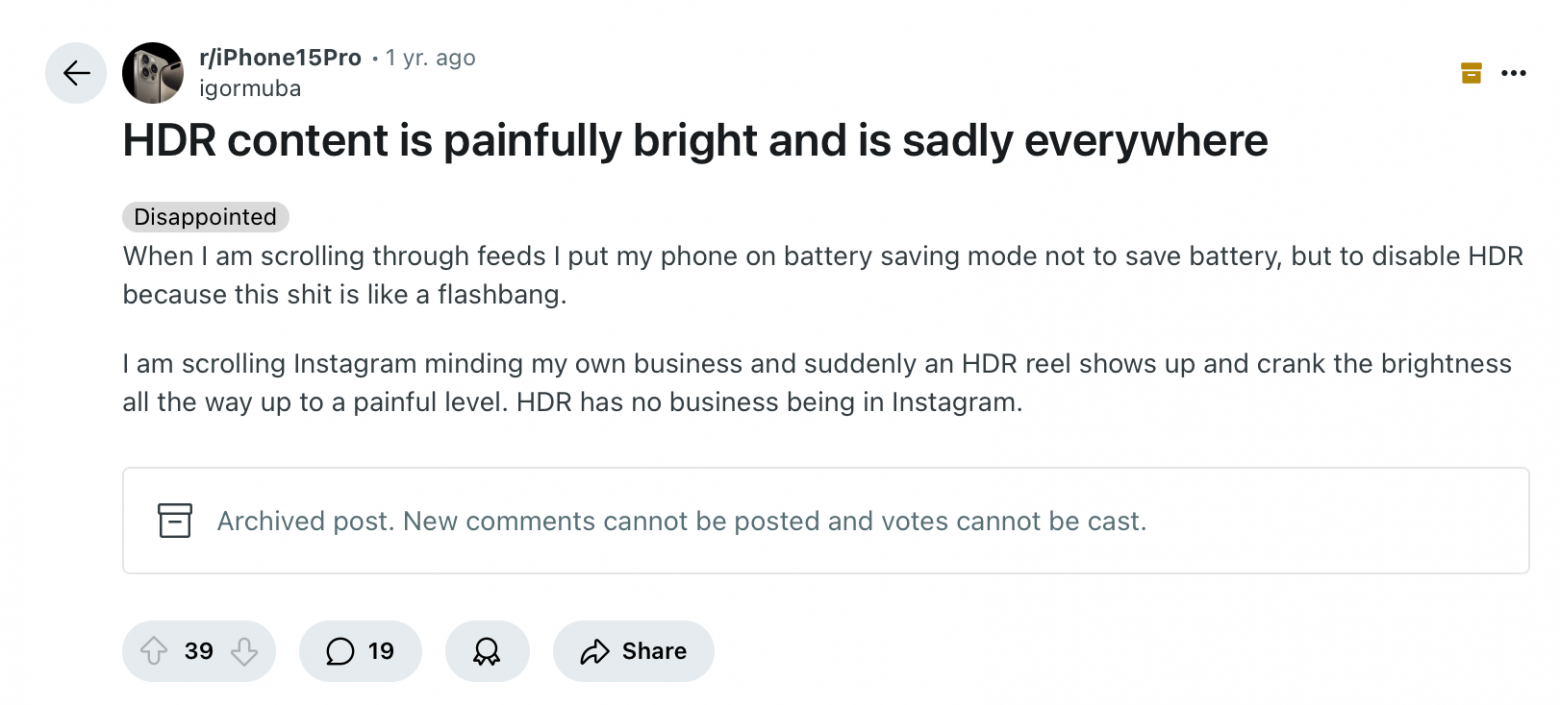Click the archive box icon in the banner

click(175, 520)
